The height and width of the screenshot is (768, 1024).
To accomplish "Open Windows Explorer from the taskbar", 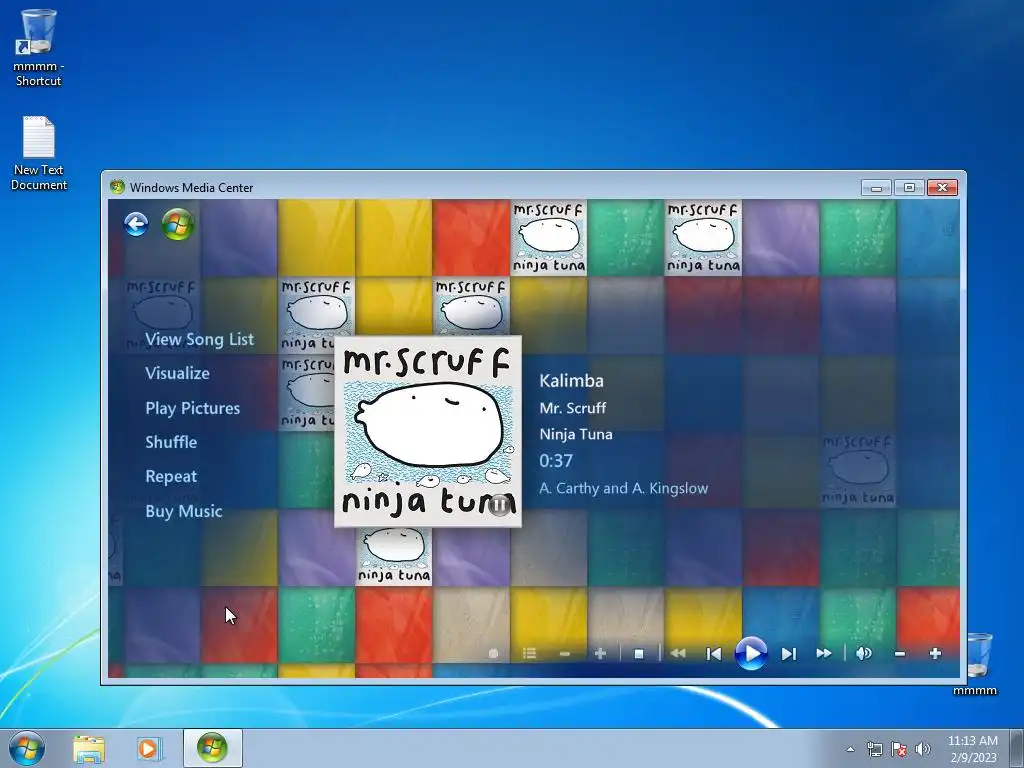I will point(89,749).
